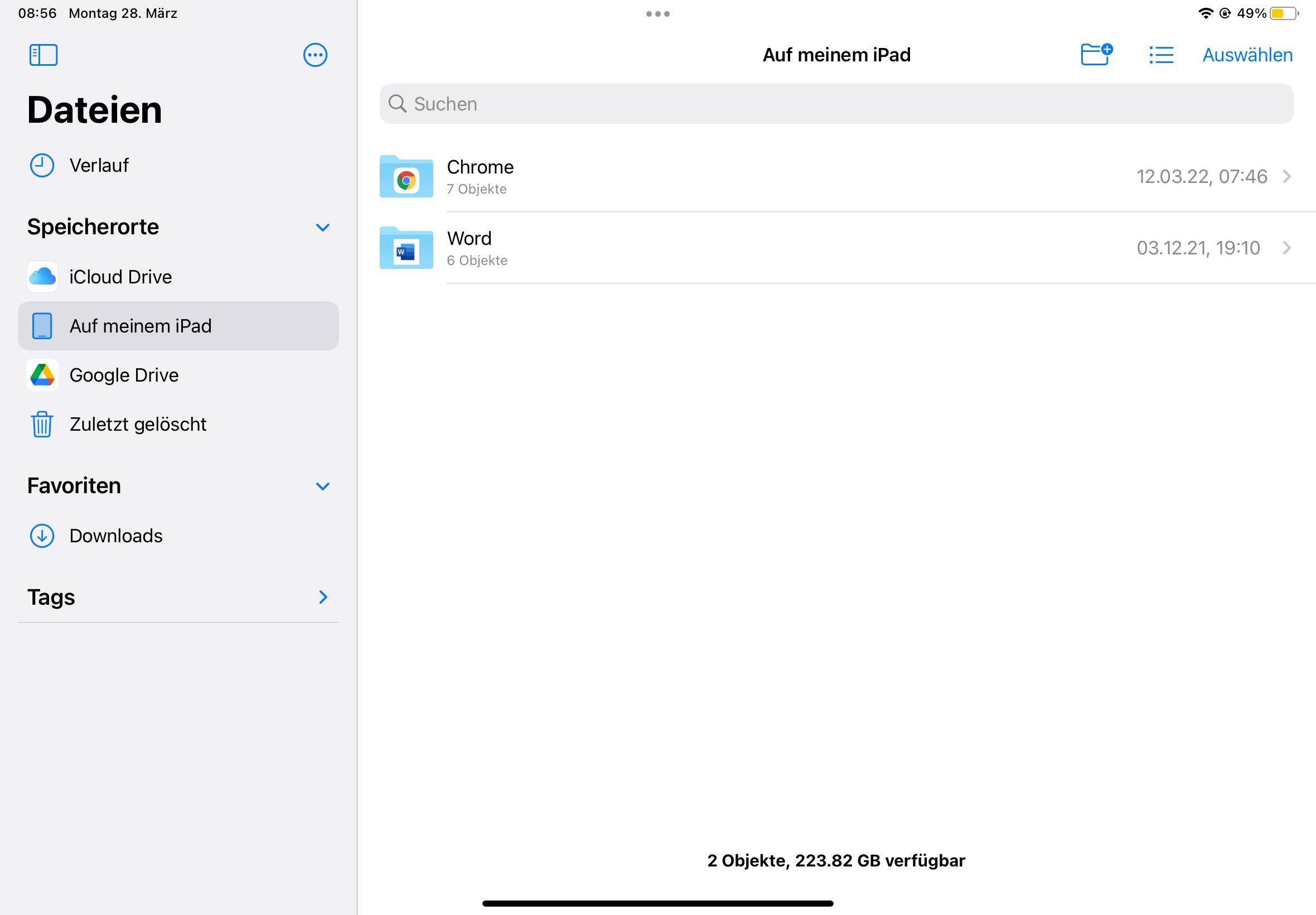Toggle the sidebar visibility icon
The image size is (1316, 915).
[x=43, y=55]
